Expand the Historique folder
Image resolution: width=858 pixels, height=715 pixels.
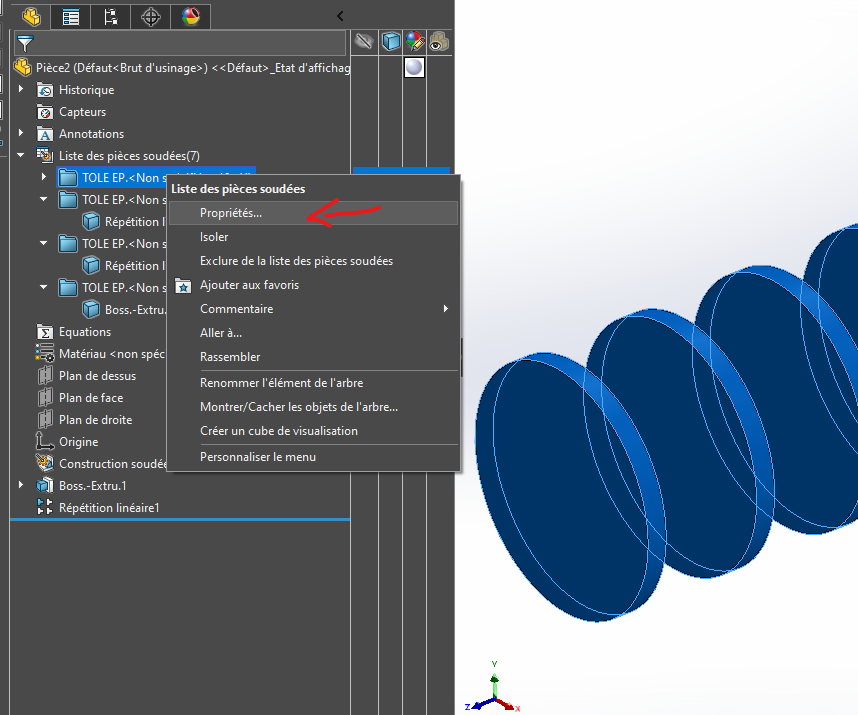pyautogui.click(x=21, y=90)
